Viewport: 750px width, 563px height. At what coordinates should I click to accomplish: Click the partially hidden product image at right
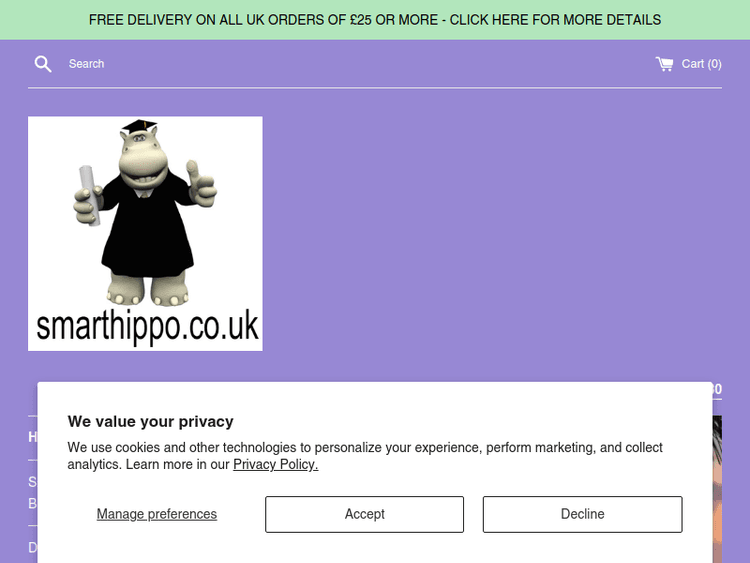tap(717, 489)
